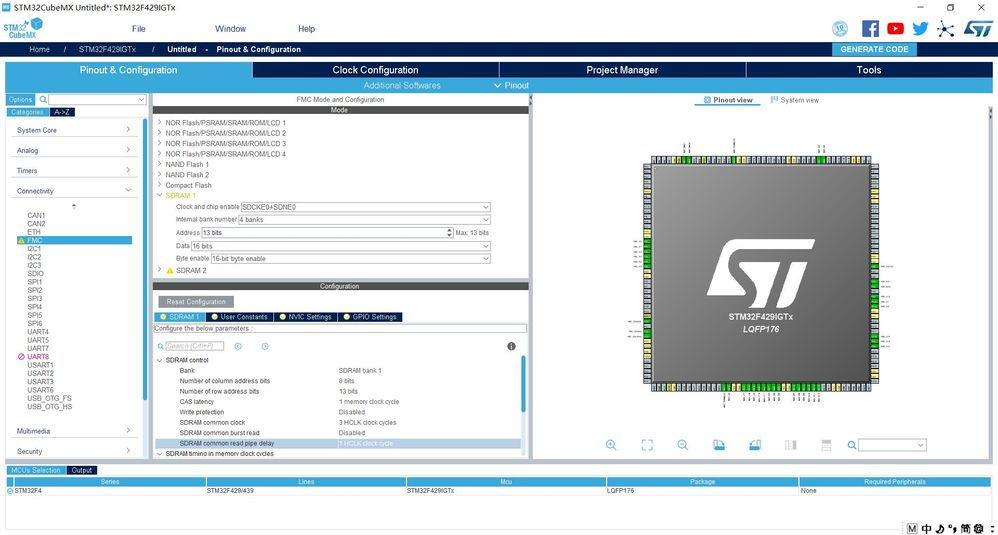Open the Window menu
Image resolution: width=998 pixels, height=535 pixels.
coord(230,29)
